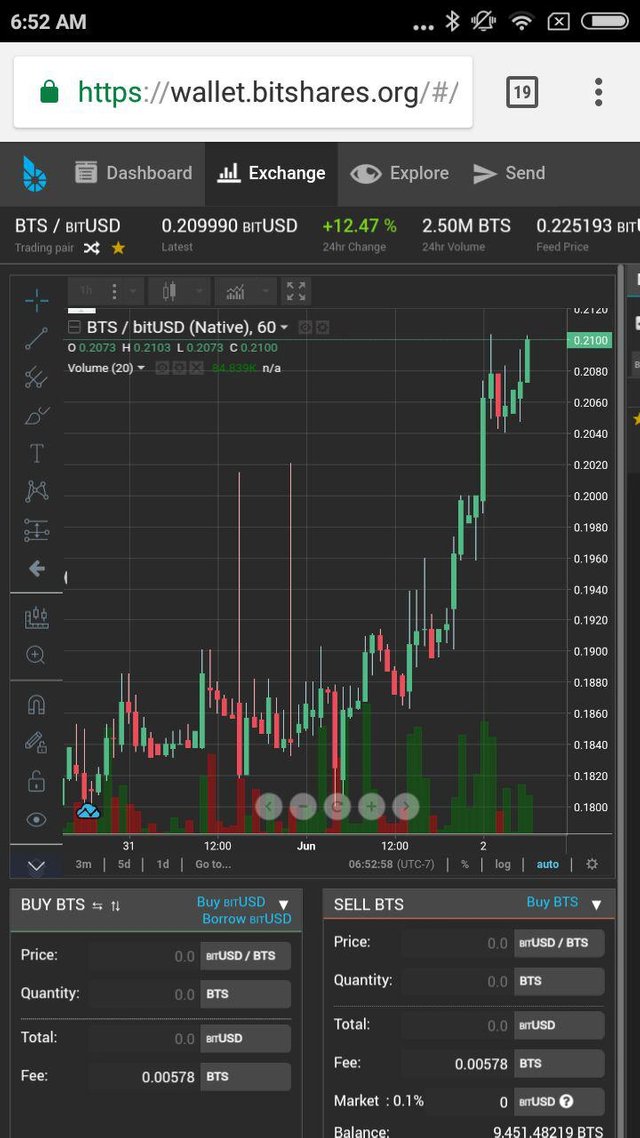Toggle lock all drawing tools
The height and width of the screenshot is (1138, 640).
pyautogui.click(x=36, y=781)
